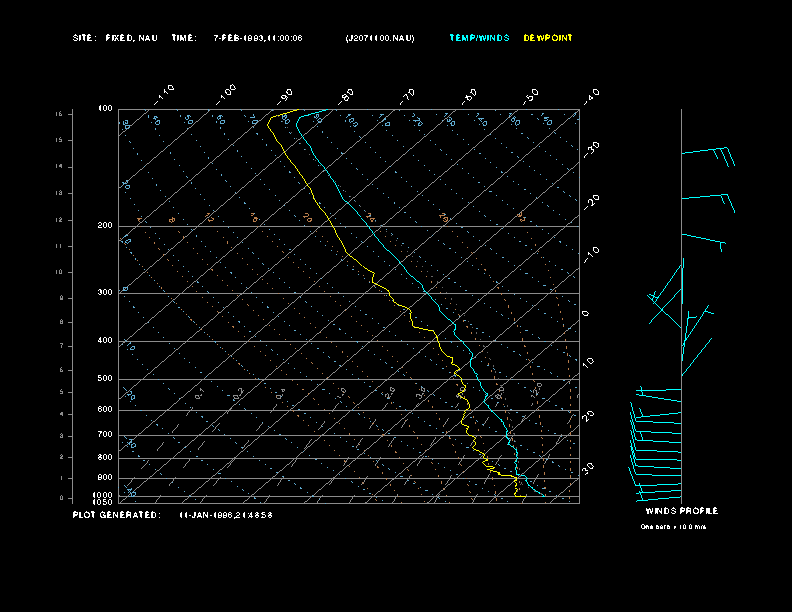This screenshot has height=612, width=792.
Task: Click the SITE: FIXED, NAU header text
Action: point(115,38)
